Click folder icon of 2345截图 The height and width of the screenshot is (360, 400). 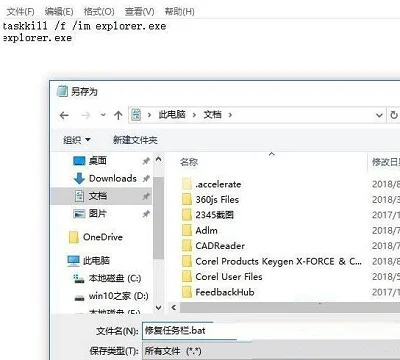coord(187,215)
